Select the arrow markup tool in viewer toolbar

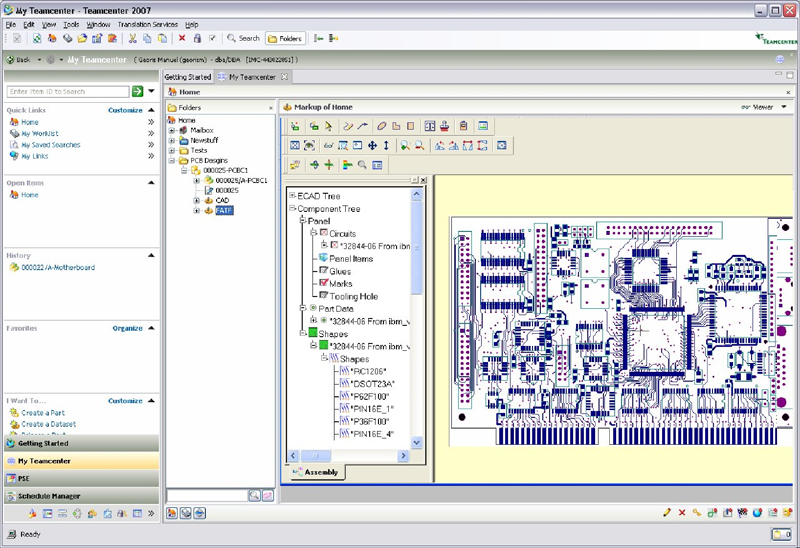362,126
